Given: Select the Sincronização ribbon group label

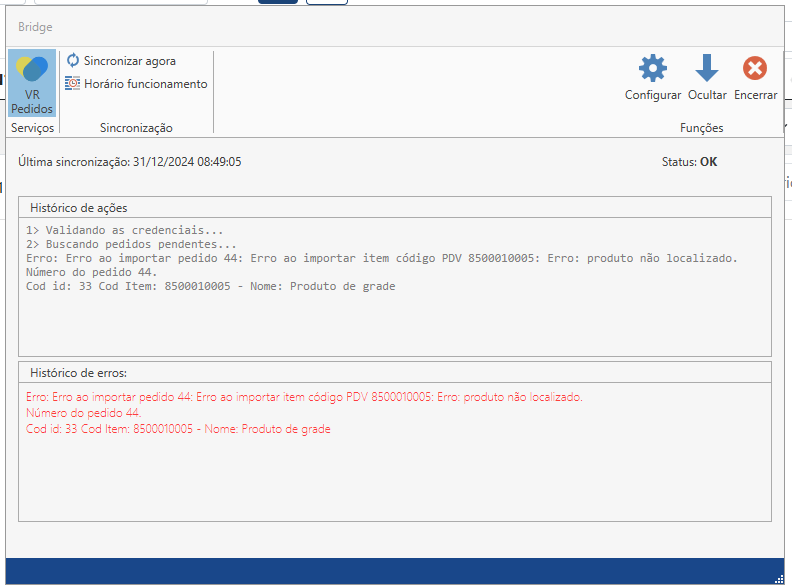Looking at the screenshot, I should [136, 128].
